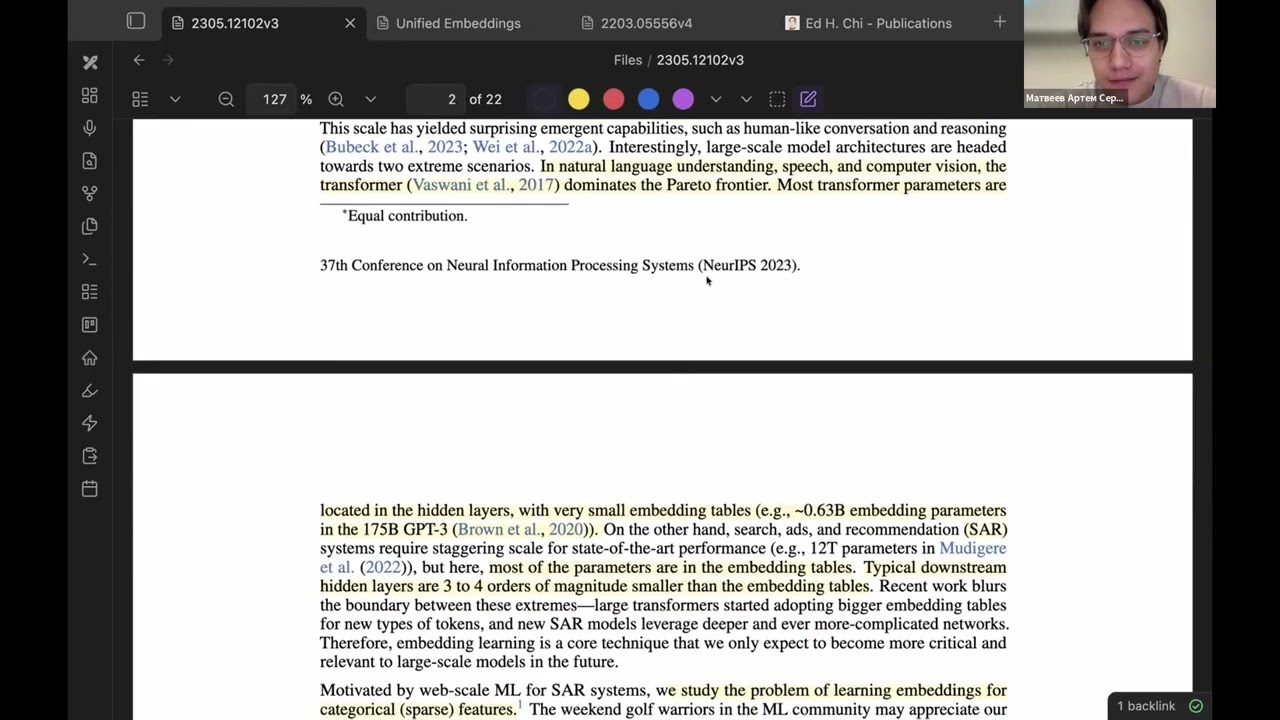Click the Files breadcrumb link
The width and height of the screenshot is (1280, 720).
click(628, 60)
